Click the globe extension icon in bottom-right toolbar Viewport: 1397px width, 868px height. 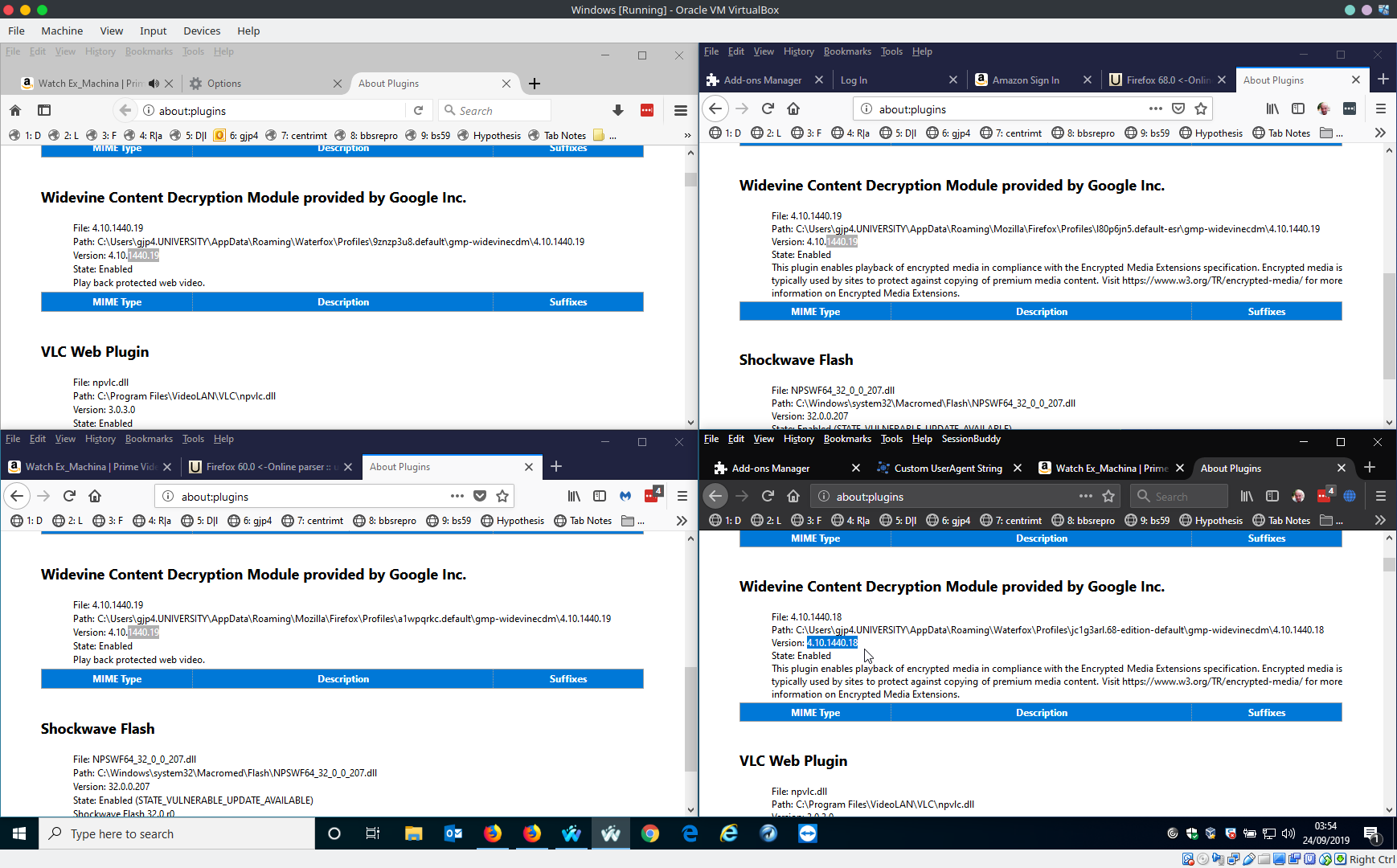coord(1350,496)
